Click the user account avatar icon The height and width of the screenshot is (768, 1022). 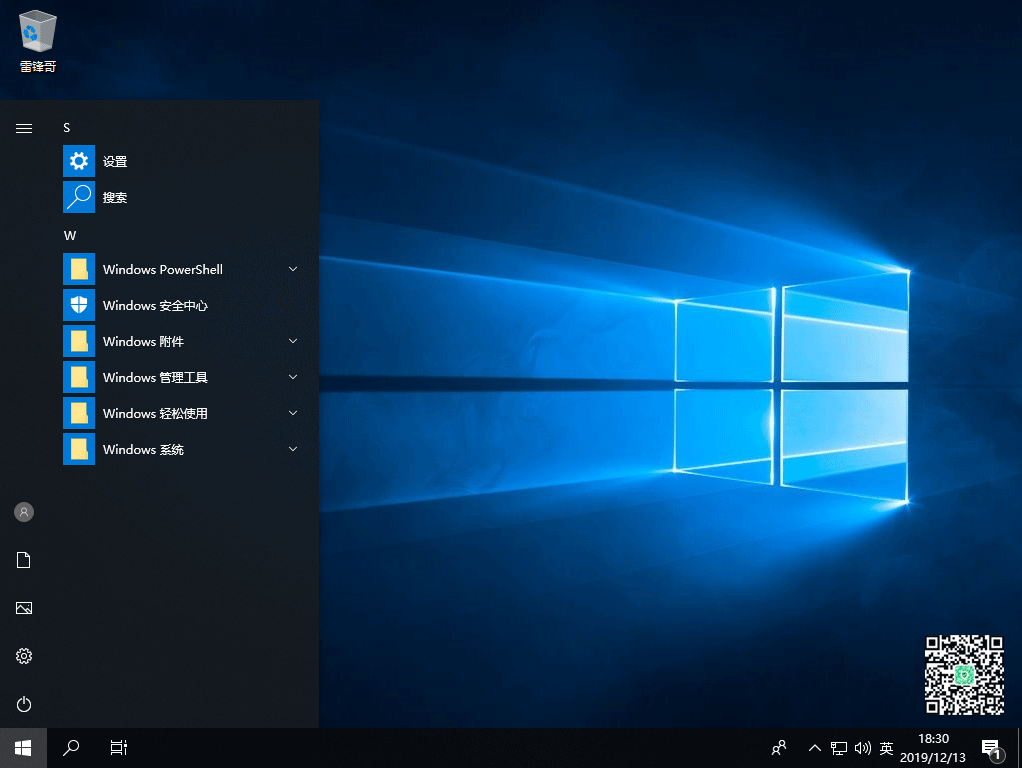pyautogui.click(x=24, y=512)
